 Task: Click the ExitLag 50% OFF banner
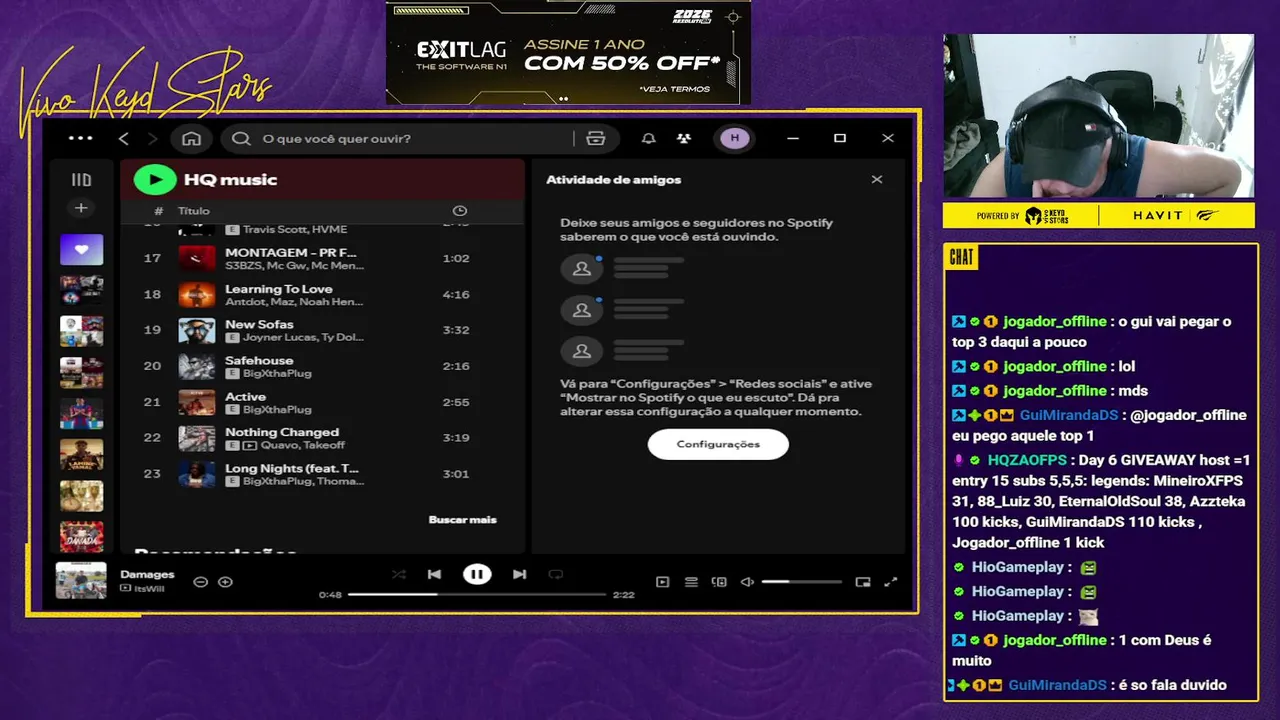click(x=568, y=52)
